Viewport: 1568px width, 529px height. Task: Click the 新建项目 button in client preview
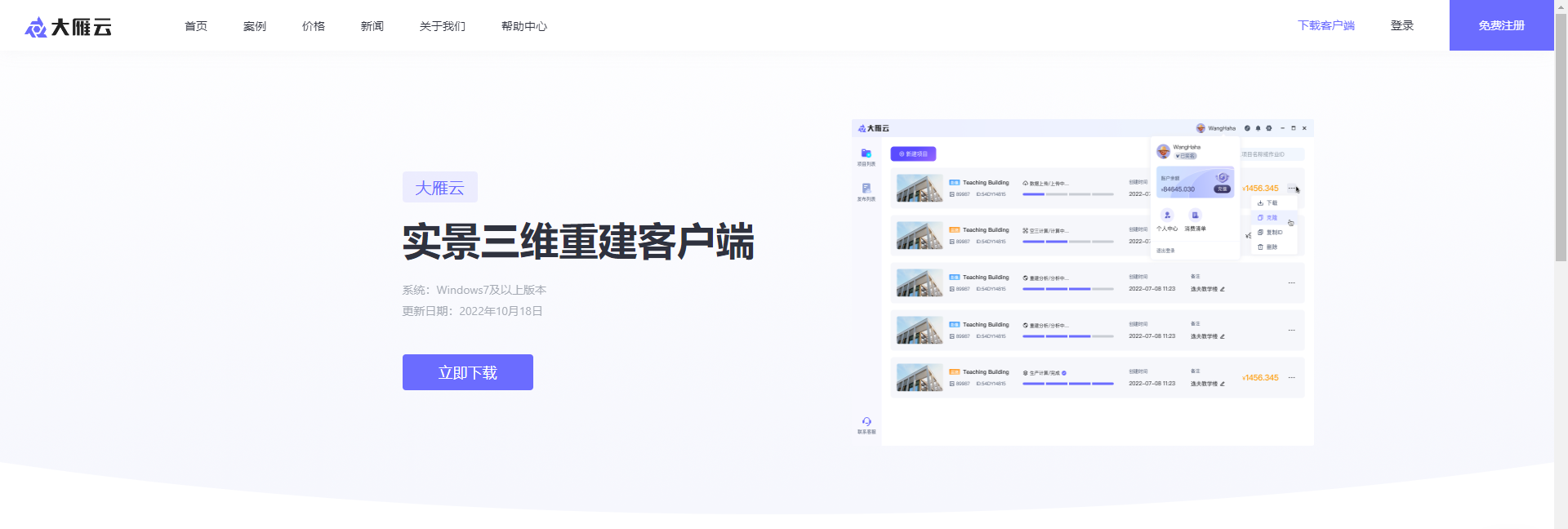pos(913,153)
